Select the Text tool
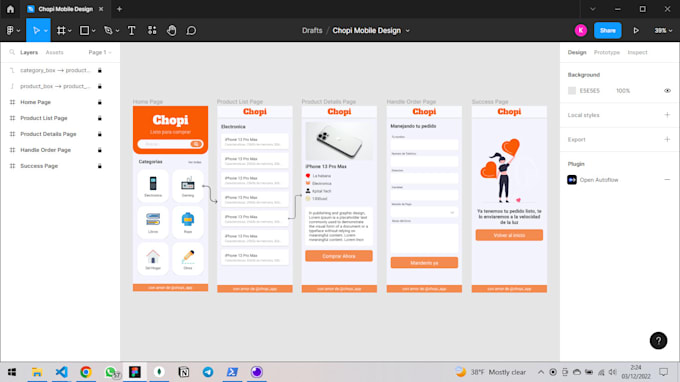 131,30
